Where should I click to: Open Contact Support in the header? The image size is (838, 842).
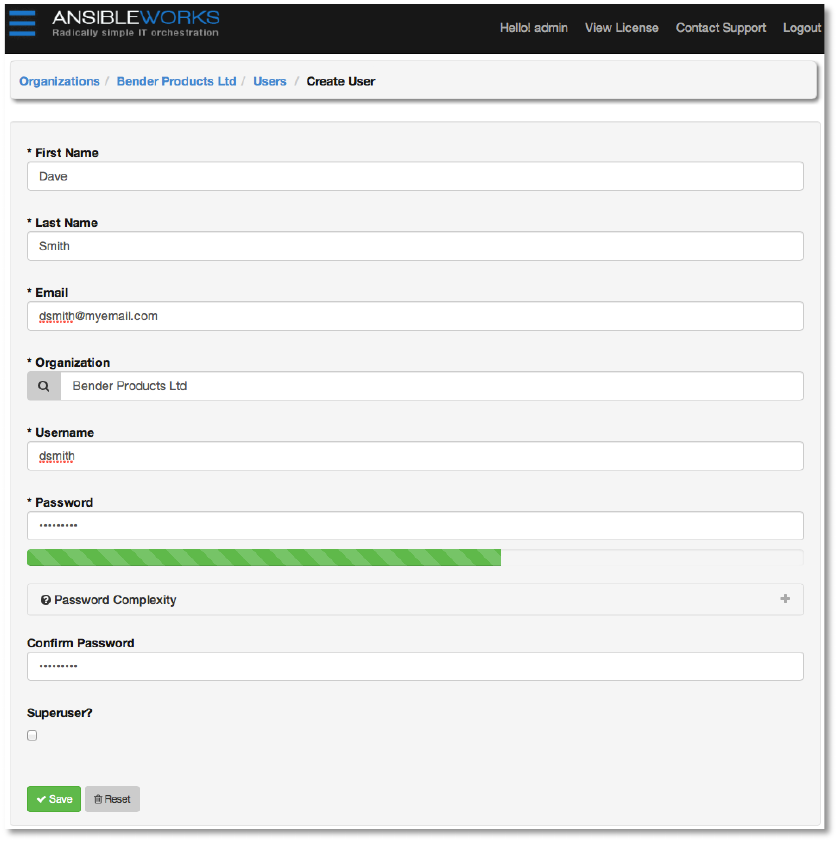pos(720,28)
